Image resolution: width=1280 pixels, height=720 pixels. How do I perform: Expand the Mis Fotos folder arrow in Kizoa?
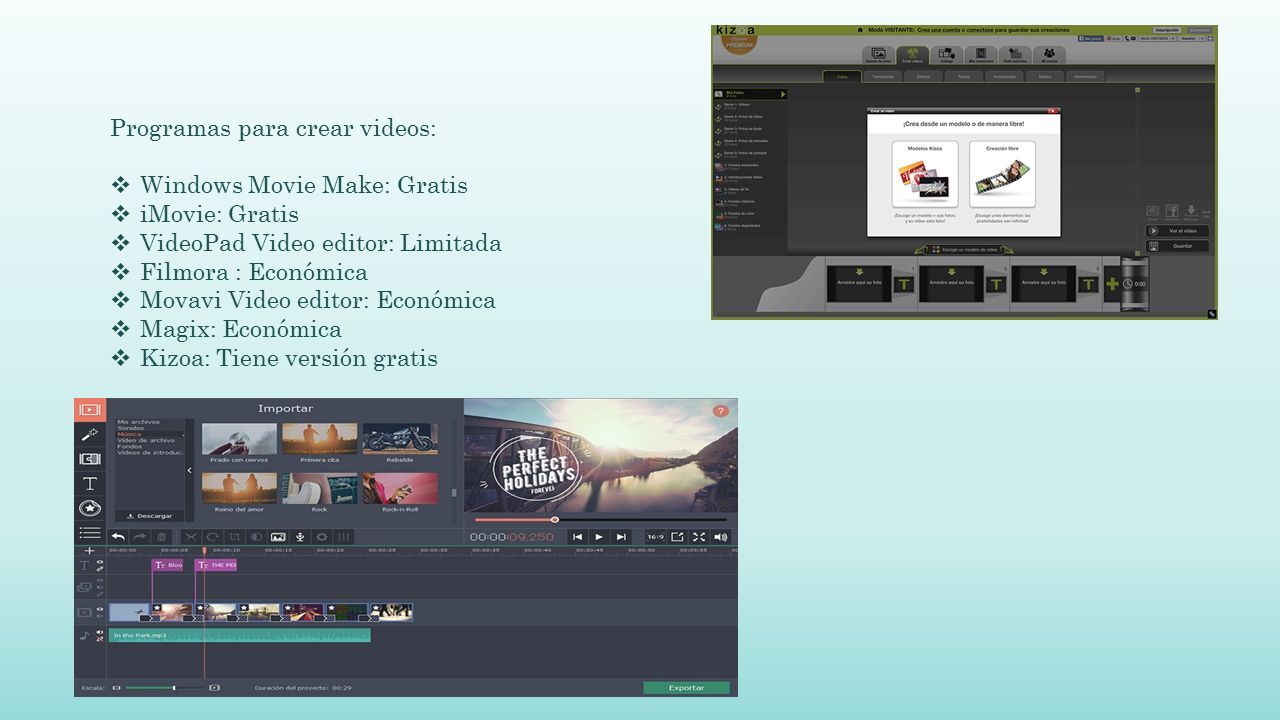click(783, 94)
